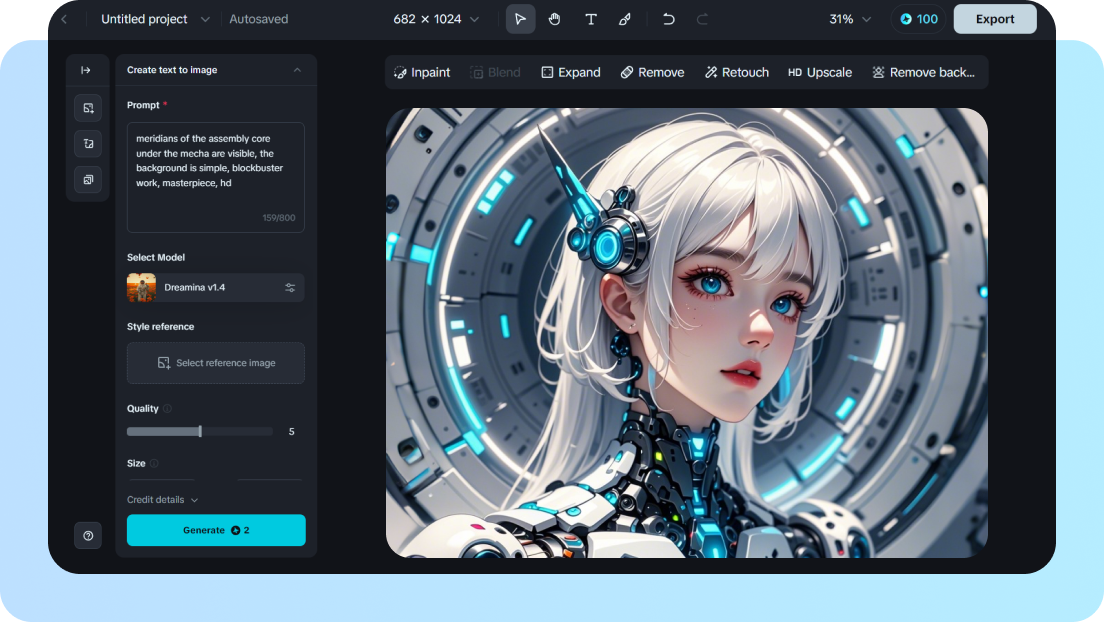Choose the HD Upscale tool
Image resolution: width=1104 pixels, height=622 pixels.
[820, 73]
